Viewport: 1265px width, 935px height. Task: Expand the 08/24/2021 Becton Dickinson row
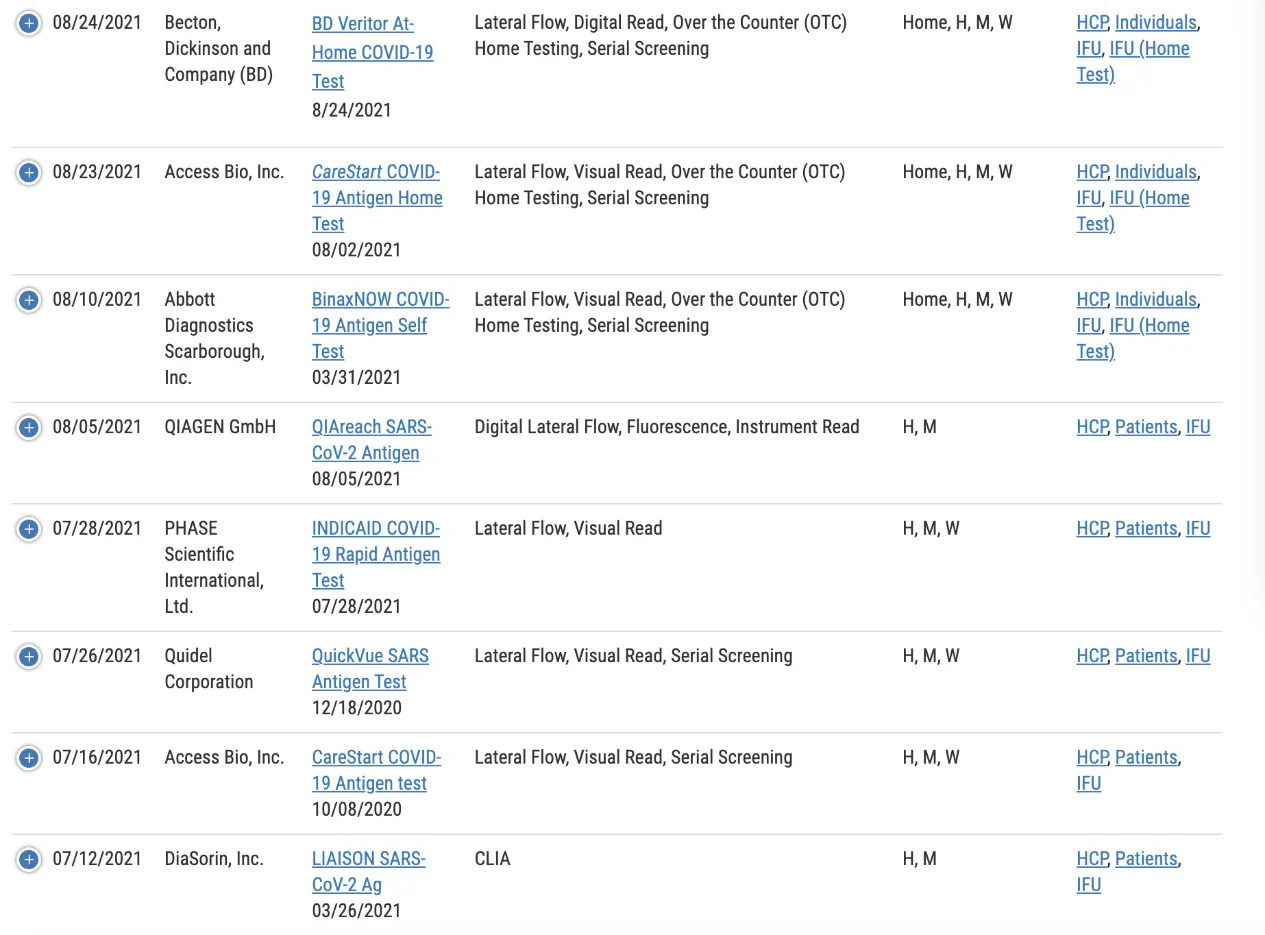[29, 22]
